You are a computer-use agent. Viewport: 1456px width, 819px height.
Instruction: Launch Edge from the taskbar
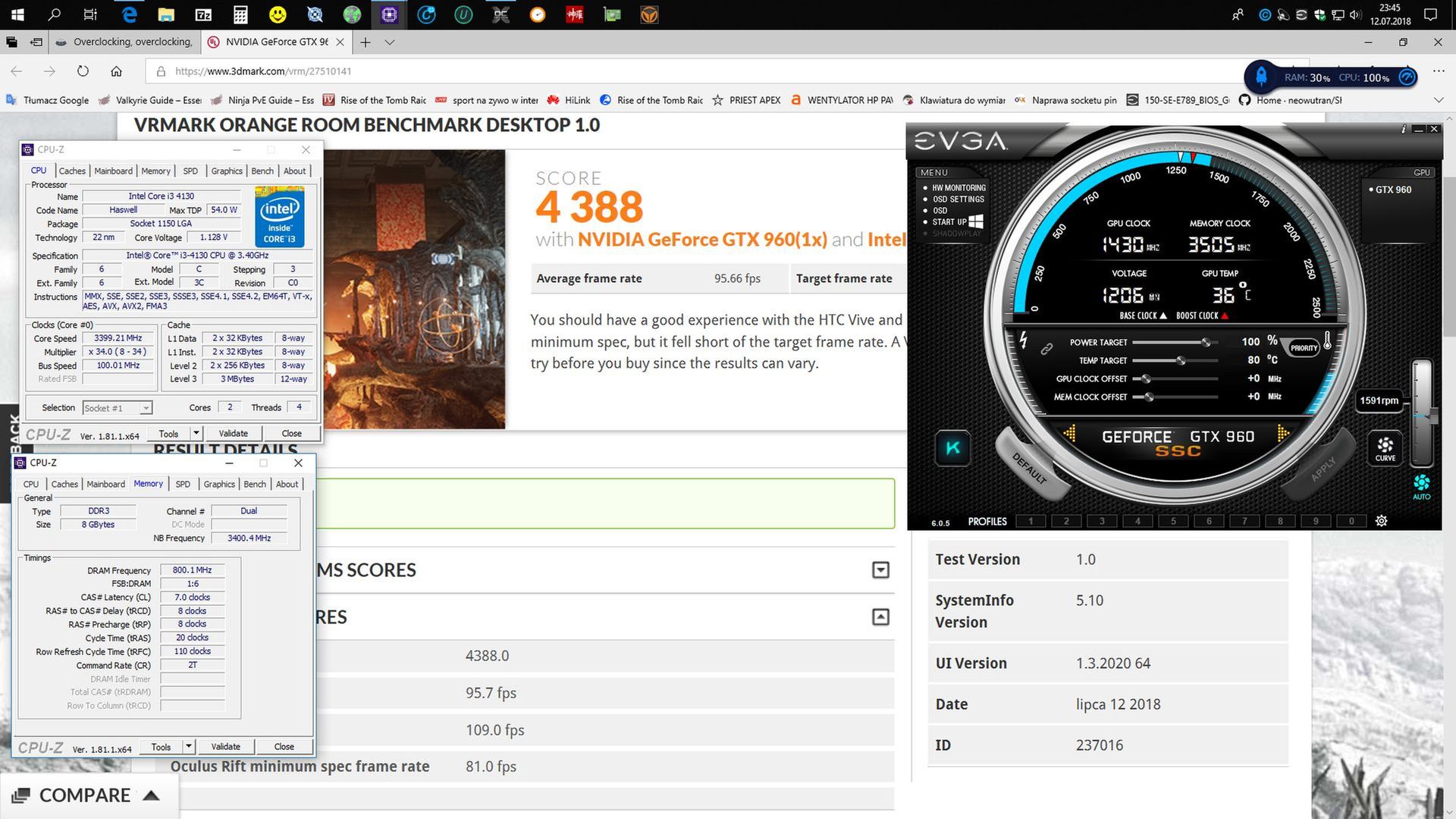[x=130, y=14]
